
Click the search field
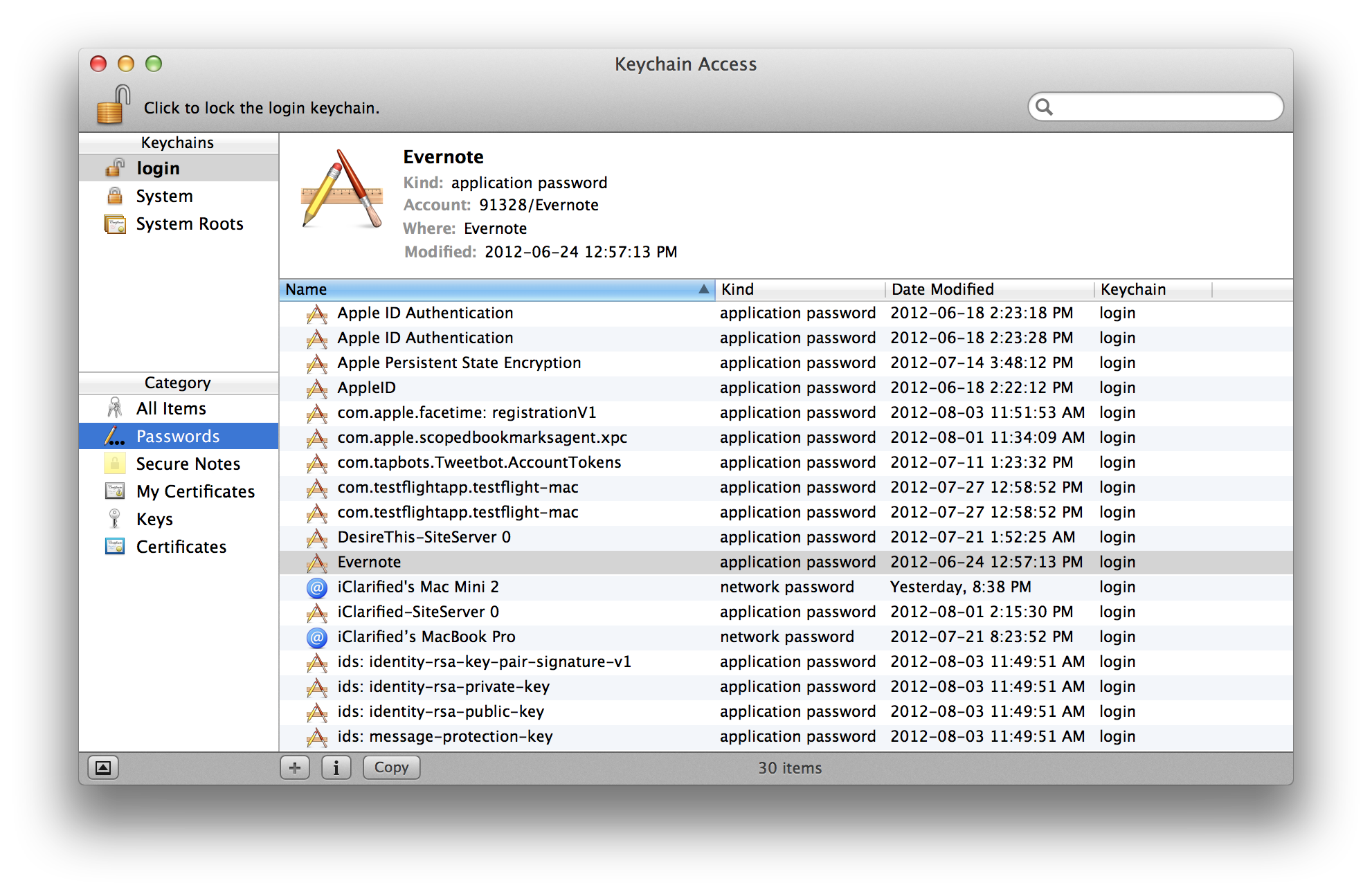(1156, 107)
